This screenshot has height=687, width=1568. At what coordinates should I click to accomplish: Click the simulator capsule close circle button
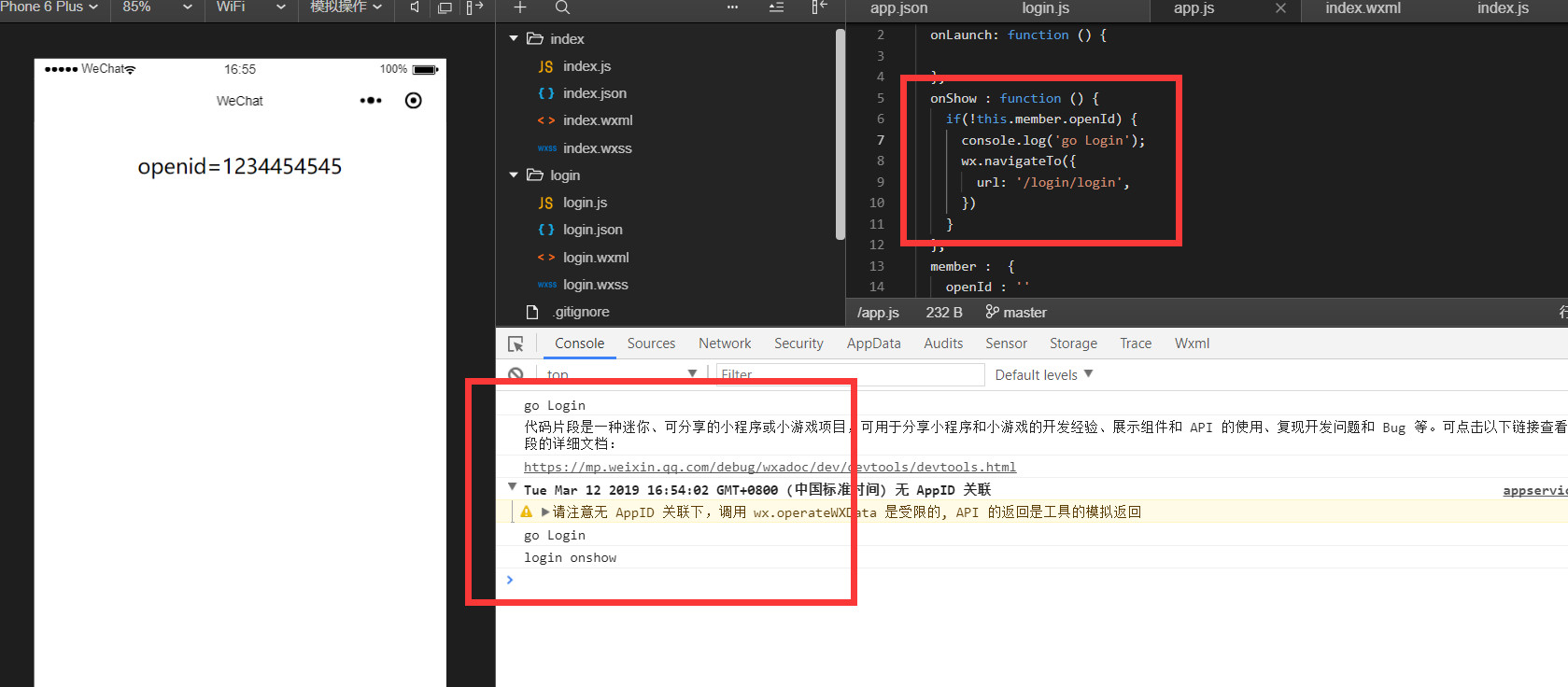coord(414,101)
